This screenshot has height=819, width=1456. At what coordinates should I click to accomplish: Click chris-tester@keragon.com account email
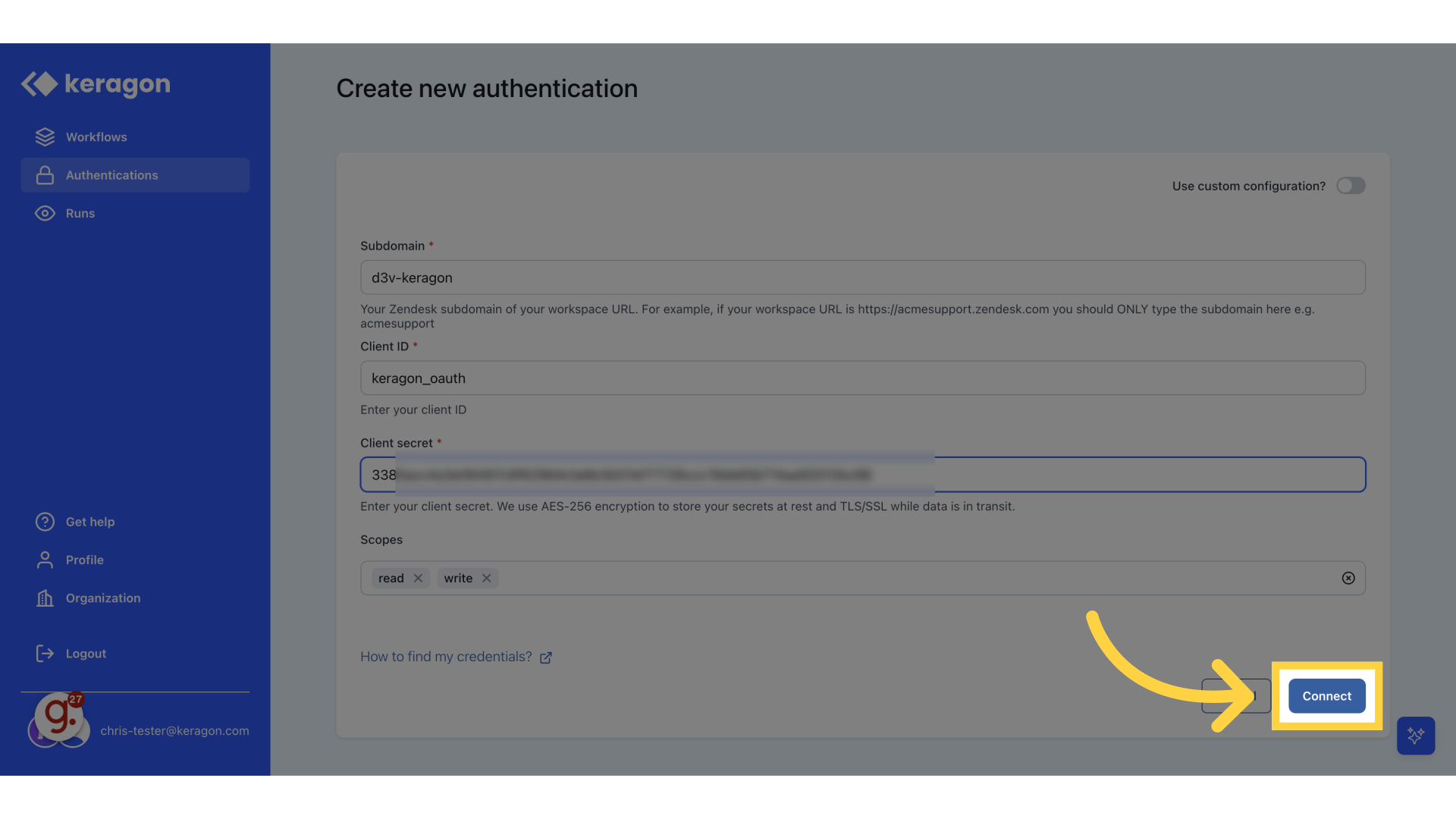(174, 731)
